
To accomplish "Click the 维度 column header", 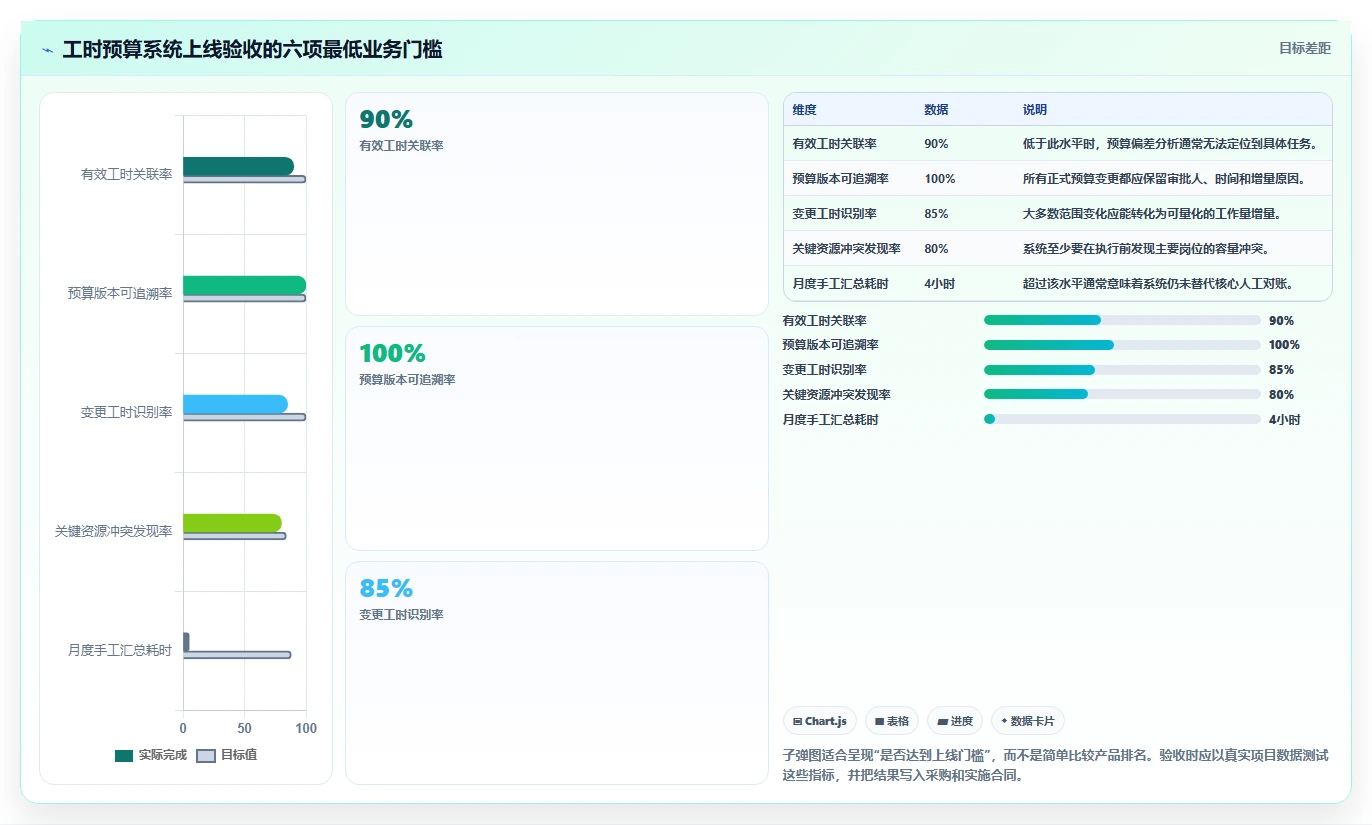I will coord(804,110).
